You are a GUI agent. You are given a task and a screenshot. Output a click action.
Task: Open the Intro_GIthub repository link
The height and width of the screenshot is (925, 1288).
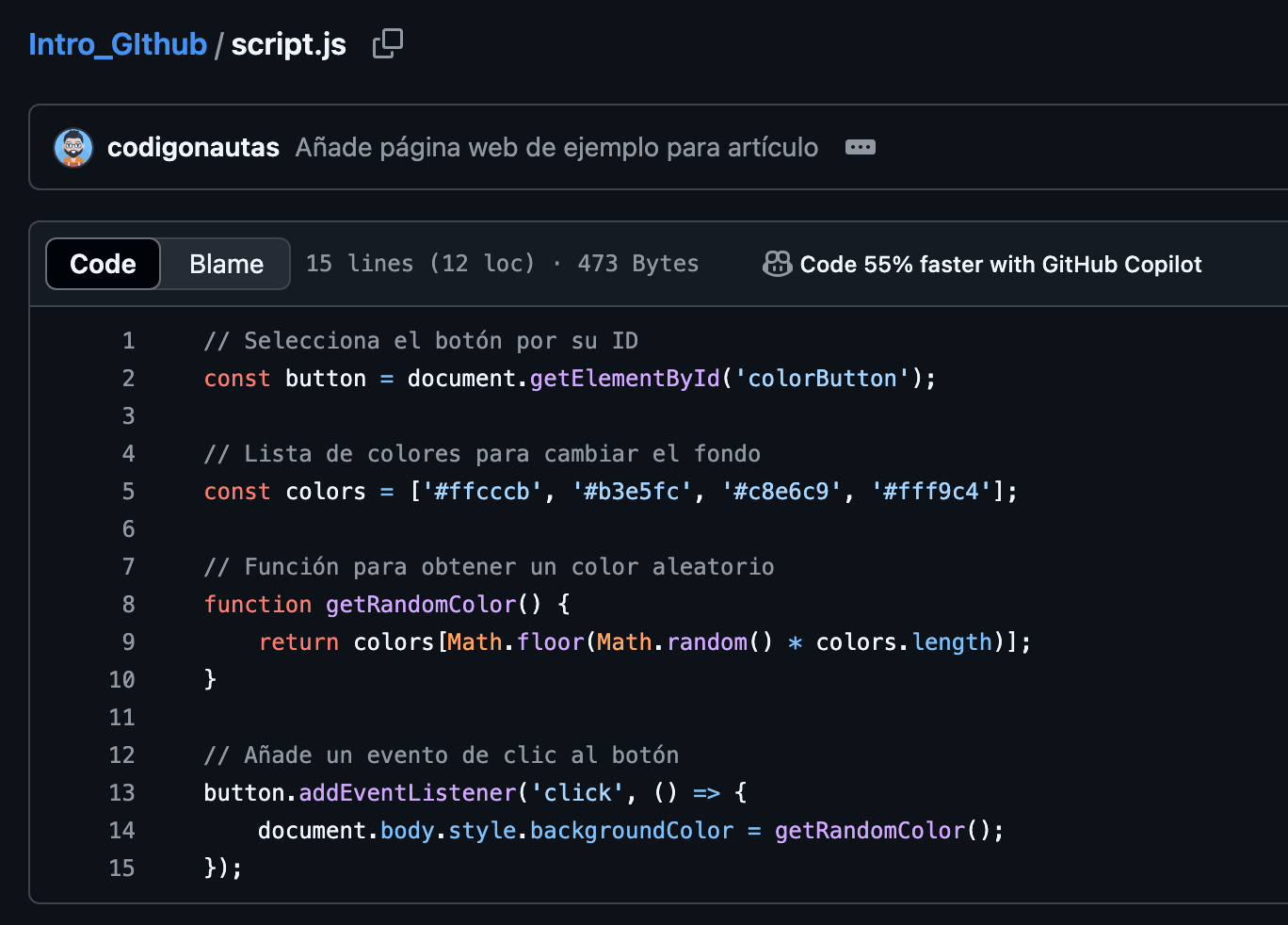(x=117, y=43)
